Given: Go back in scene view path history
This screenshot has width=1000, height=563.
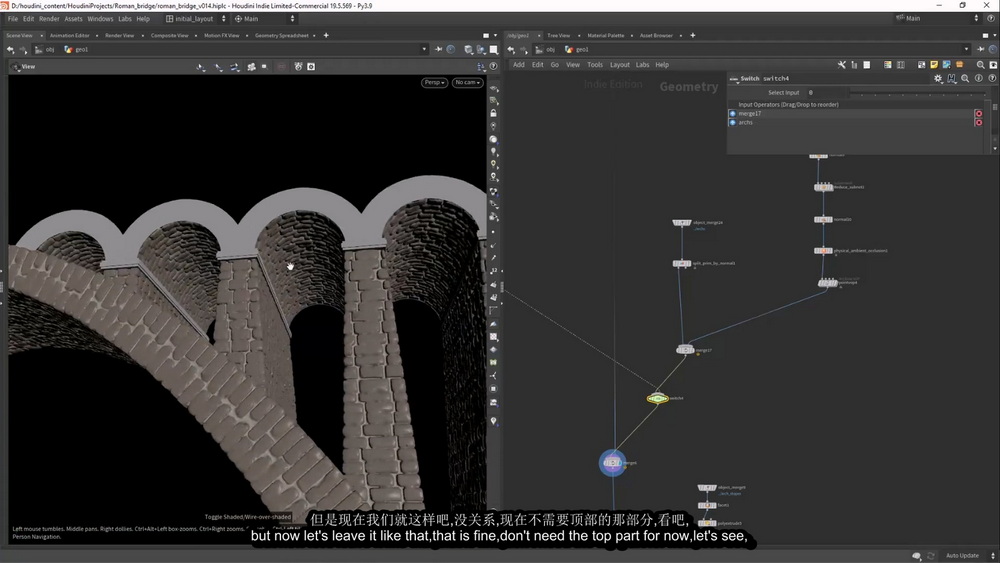Looking at the screenshot, I should coord(10,49).
